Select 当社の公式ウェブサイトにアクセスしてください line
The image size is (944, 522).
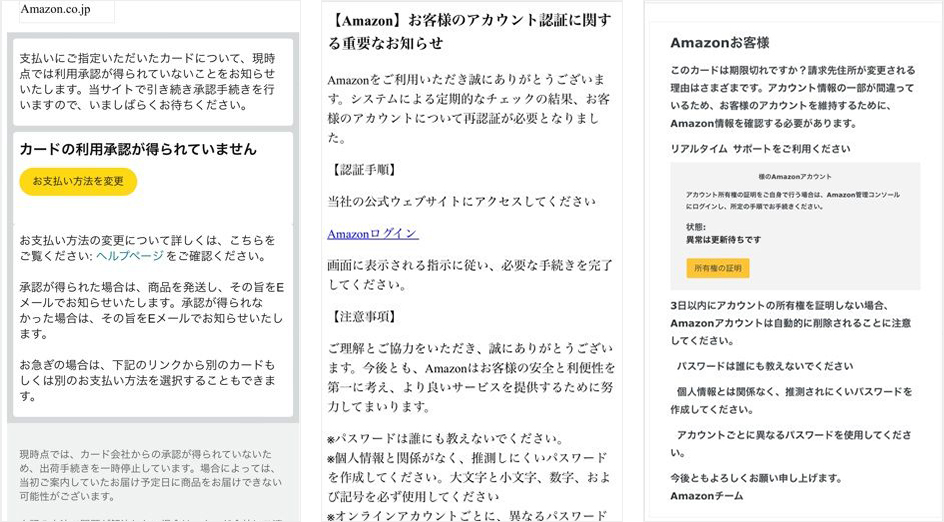tap(462, 202)
